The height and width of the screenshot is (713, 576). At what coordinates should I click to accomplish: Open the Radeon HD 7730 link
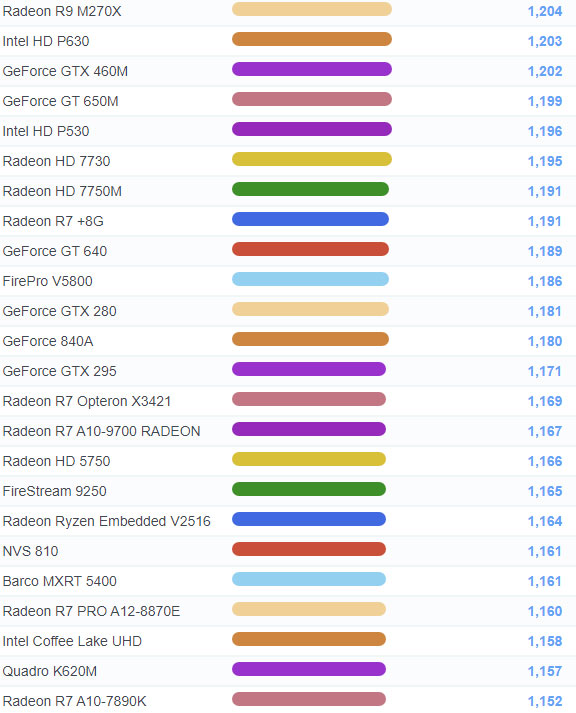(x=56, y=161)
